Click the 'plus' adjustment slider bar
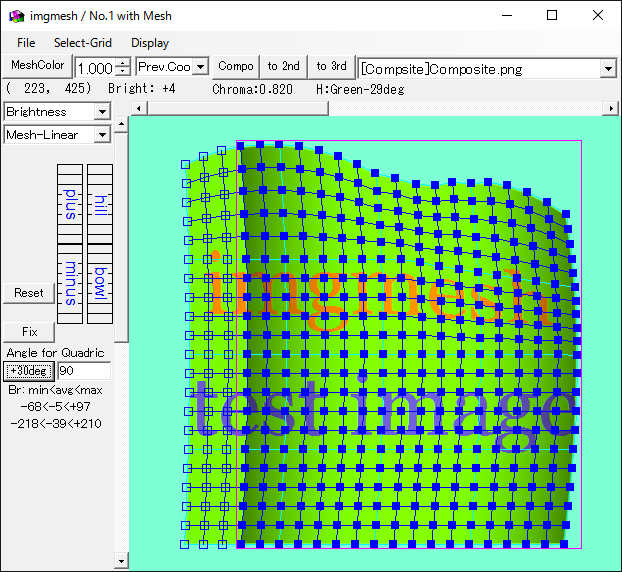This screenshot has width=622, height=572. click(70, 202)
